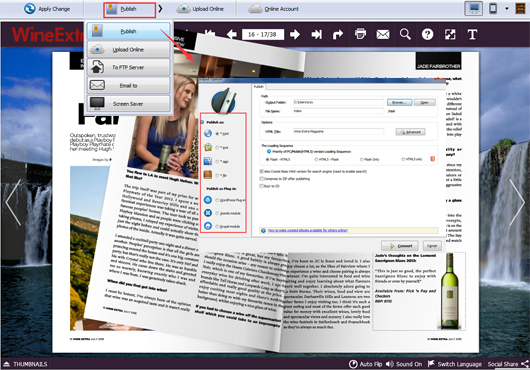Go to next page with right arrow icon
Image resolution: width=530 pixels, height=370 pixels.
point(295,34)
